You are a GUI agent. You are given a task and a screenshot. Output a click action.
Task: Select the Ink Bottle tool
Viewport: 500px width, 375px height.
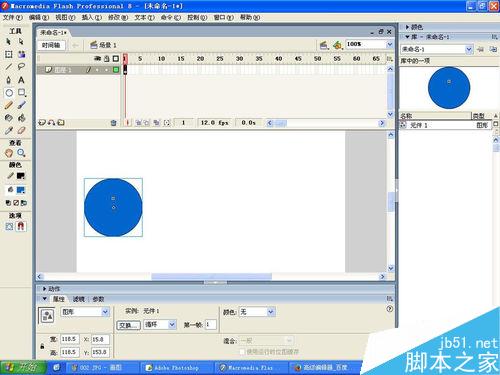pos(9,118)
